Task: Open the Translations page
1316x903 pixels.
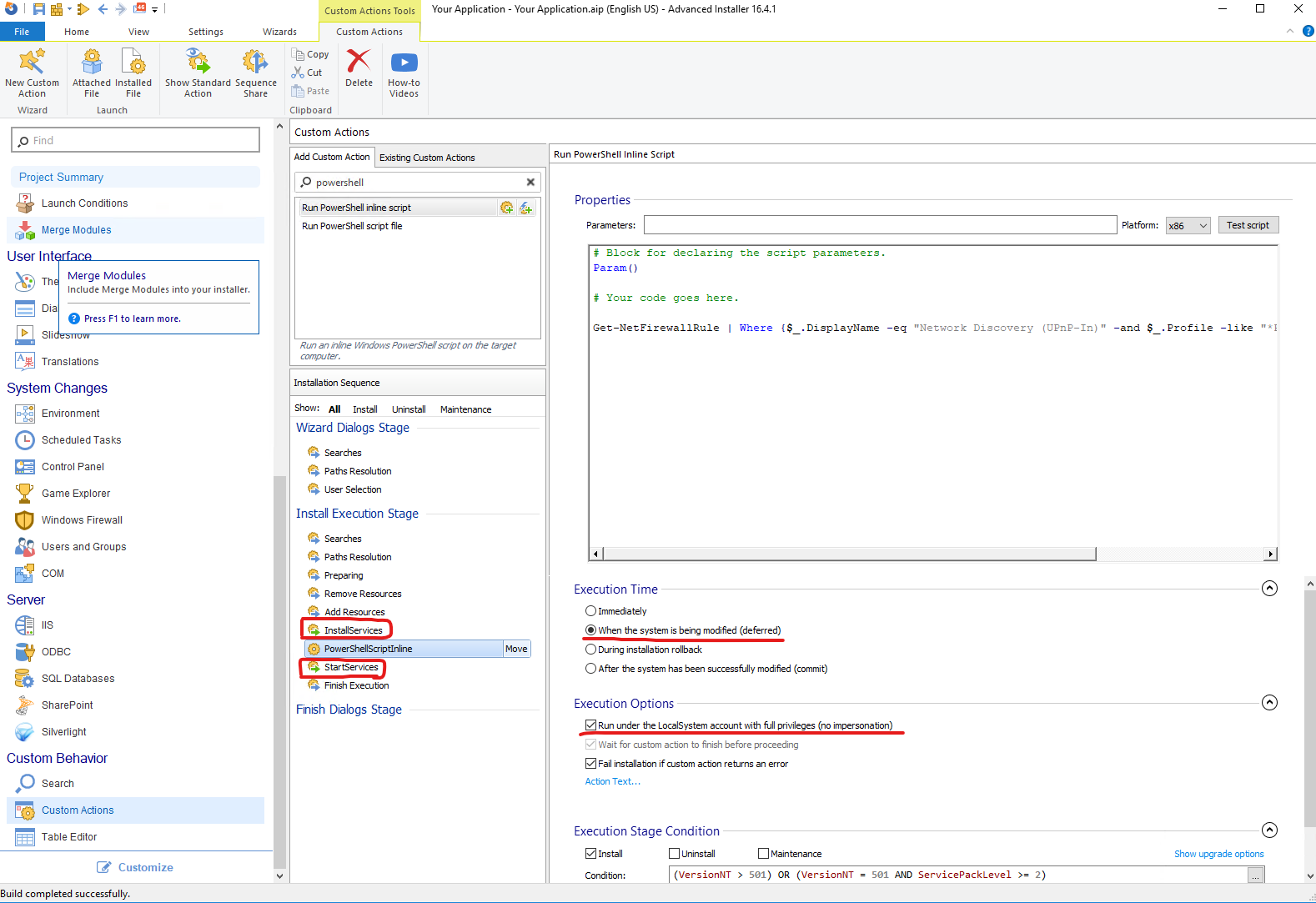Action: tap(70, 362)
